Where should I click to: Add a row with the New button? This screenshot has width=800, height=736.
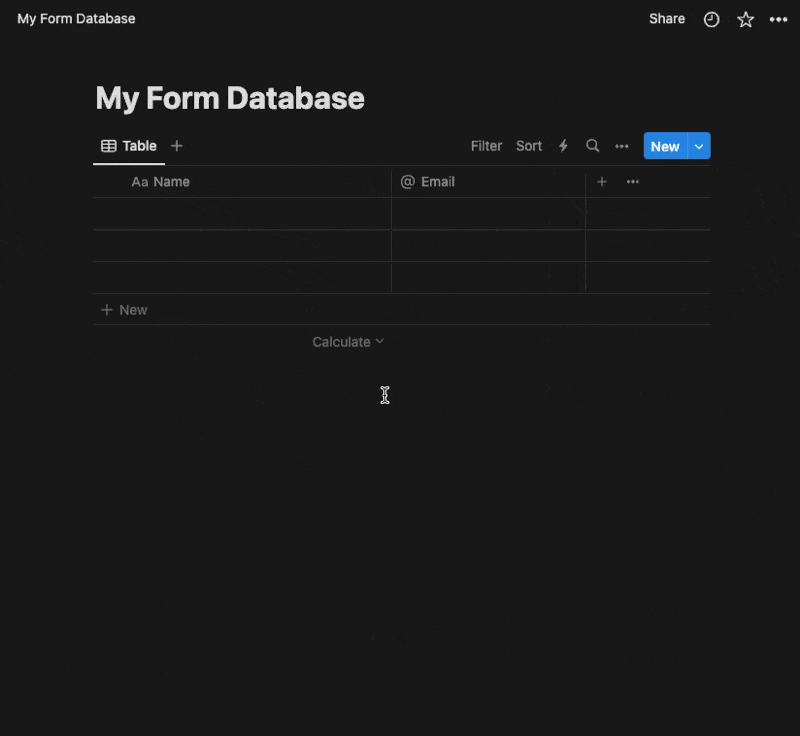[123, 310]
